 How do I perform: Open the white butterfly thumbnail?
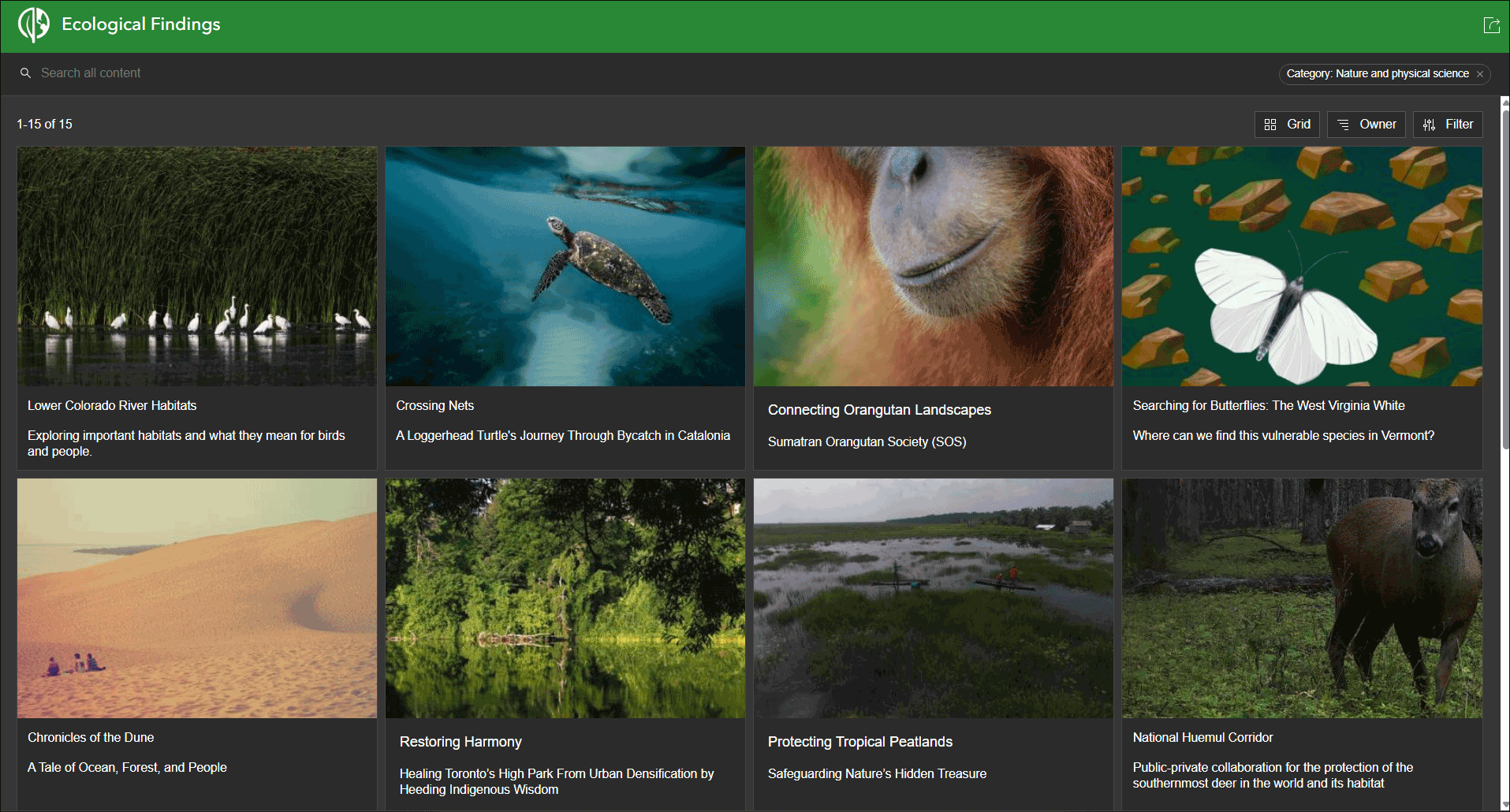1302,266
